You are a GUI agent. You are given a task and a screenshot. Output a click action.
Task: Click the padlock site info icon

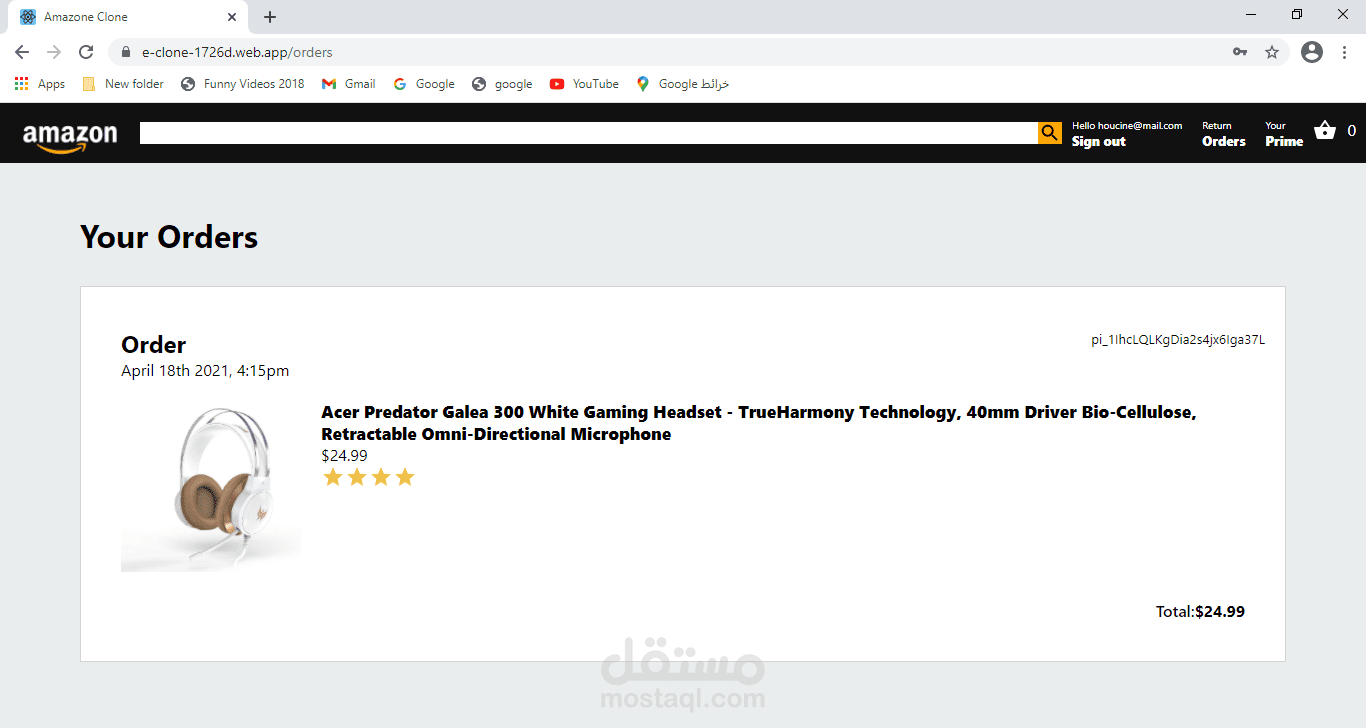click(x=126, y=52)
